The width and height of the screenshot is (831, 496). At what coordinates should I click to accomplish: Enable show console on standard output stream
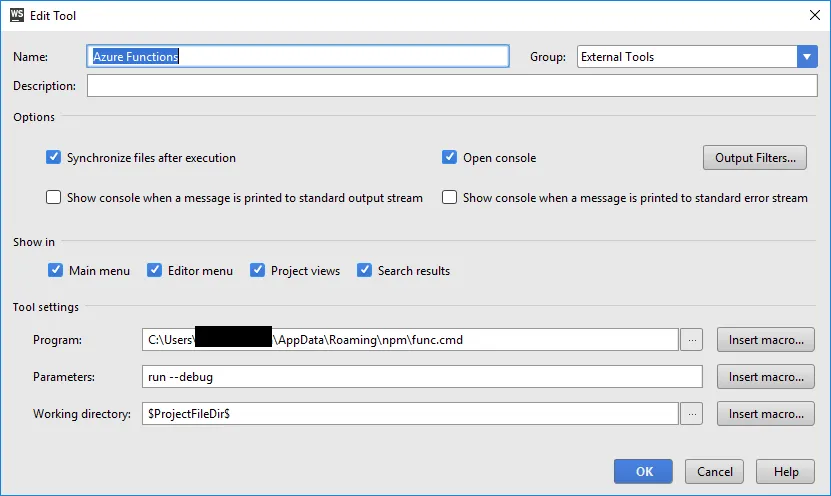tap(53, 197)
